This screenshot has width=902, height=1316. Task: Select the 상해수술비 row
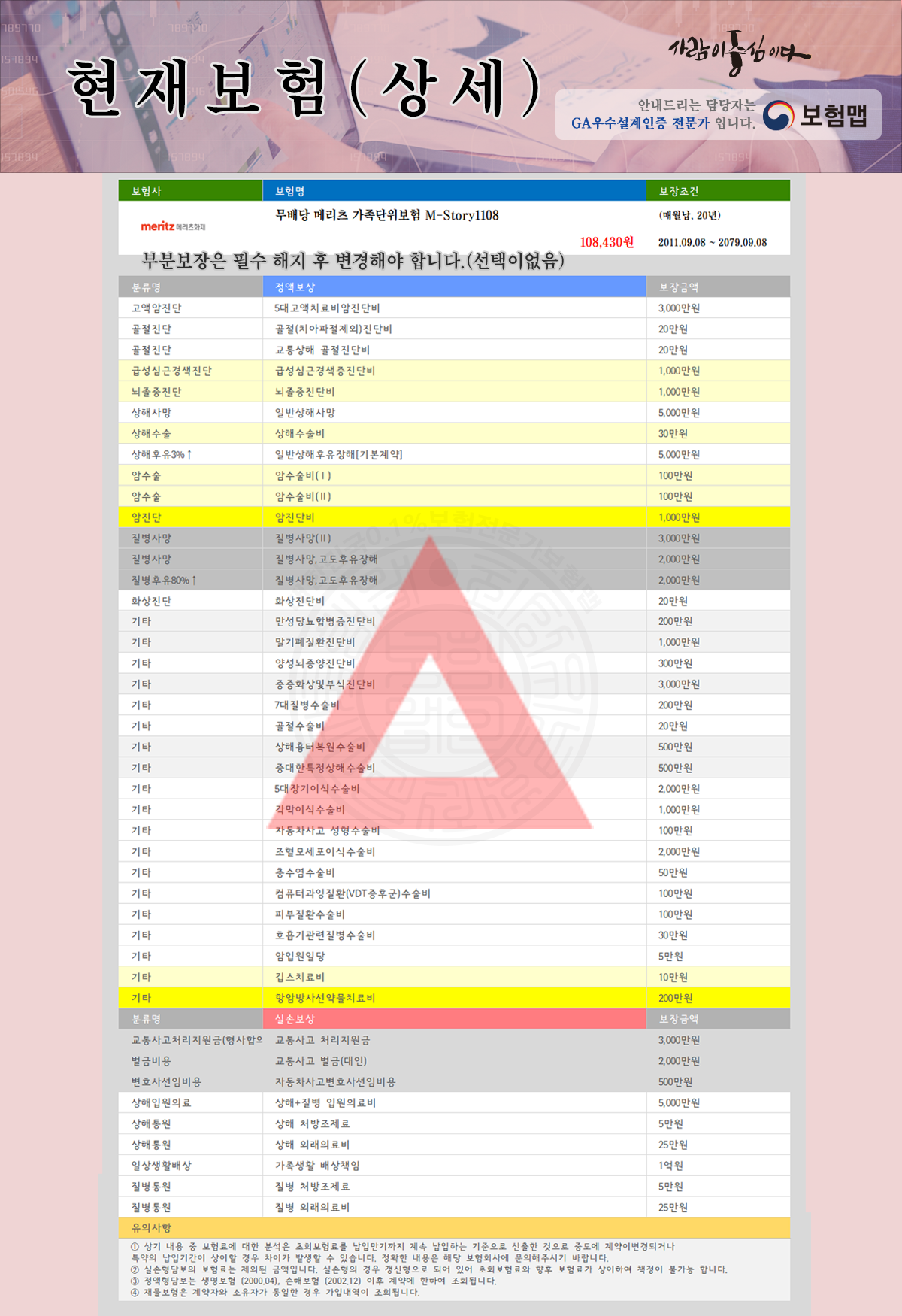454,434
